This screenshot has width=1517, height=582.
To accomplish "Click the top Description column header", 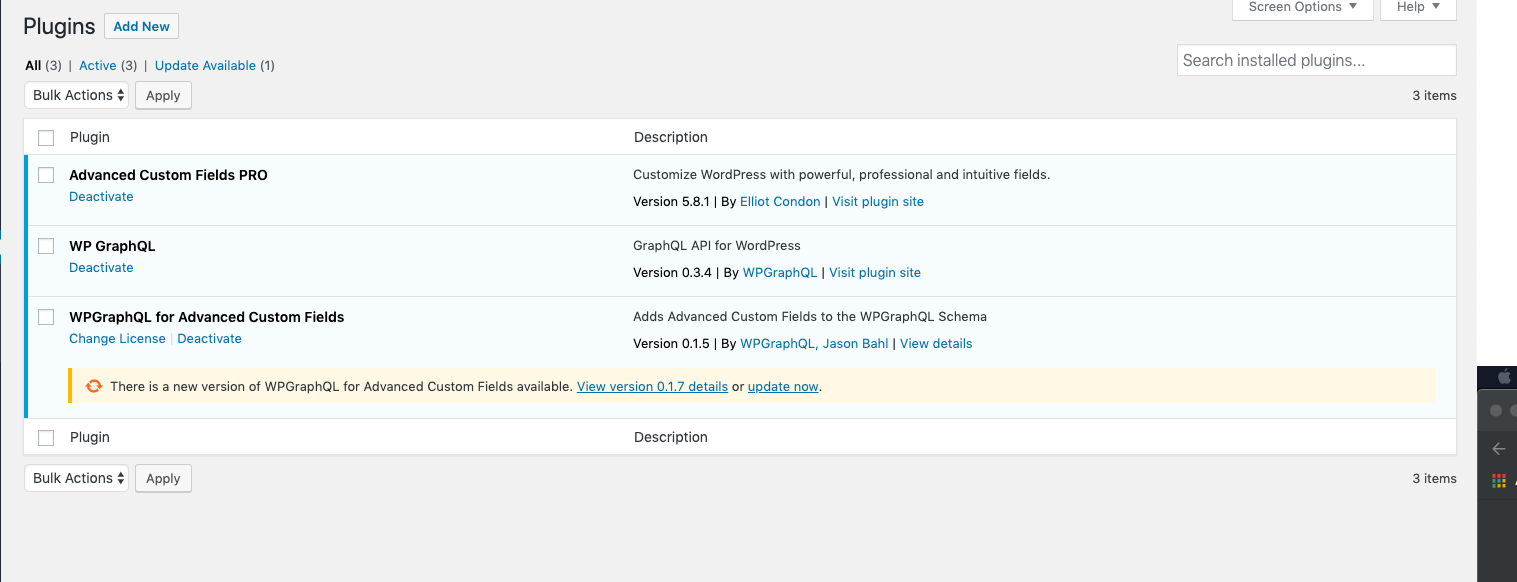I will click(x=670, y=137).
